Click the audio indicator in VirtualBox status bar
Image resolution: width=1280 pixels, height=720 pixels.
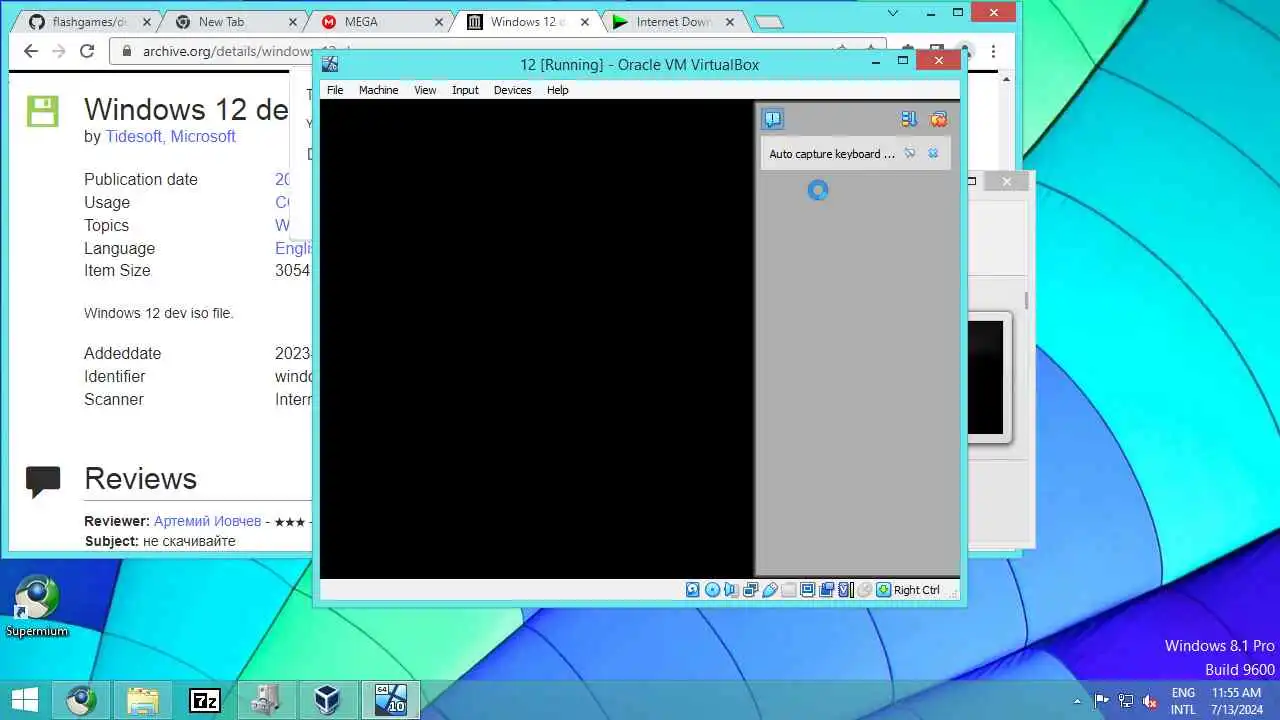(x=731, y=590)
